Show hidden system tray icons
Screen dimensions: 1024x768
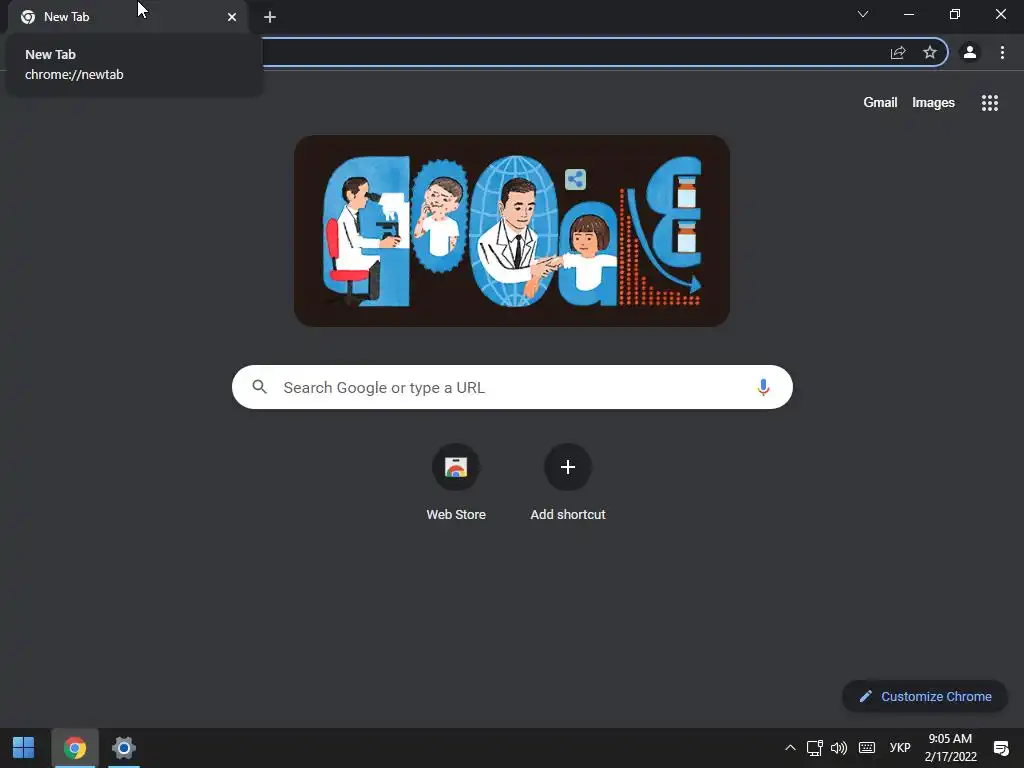[790, 748]
